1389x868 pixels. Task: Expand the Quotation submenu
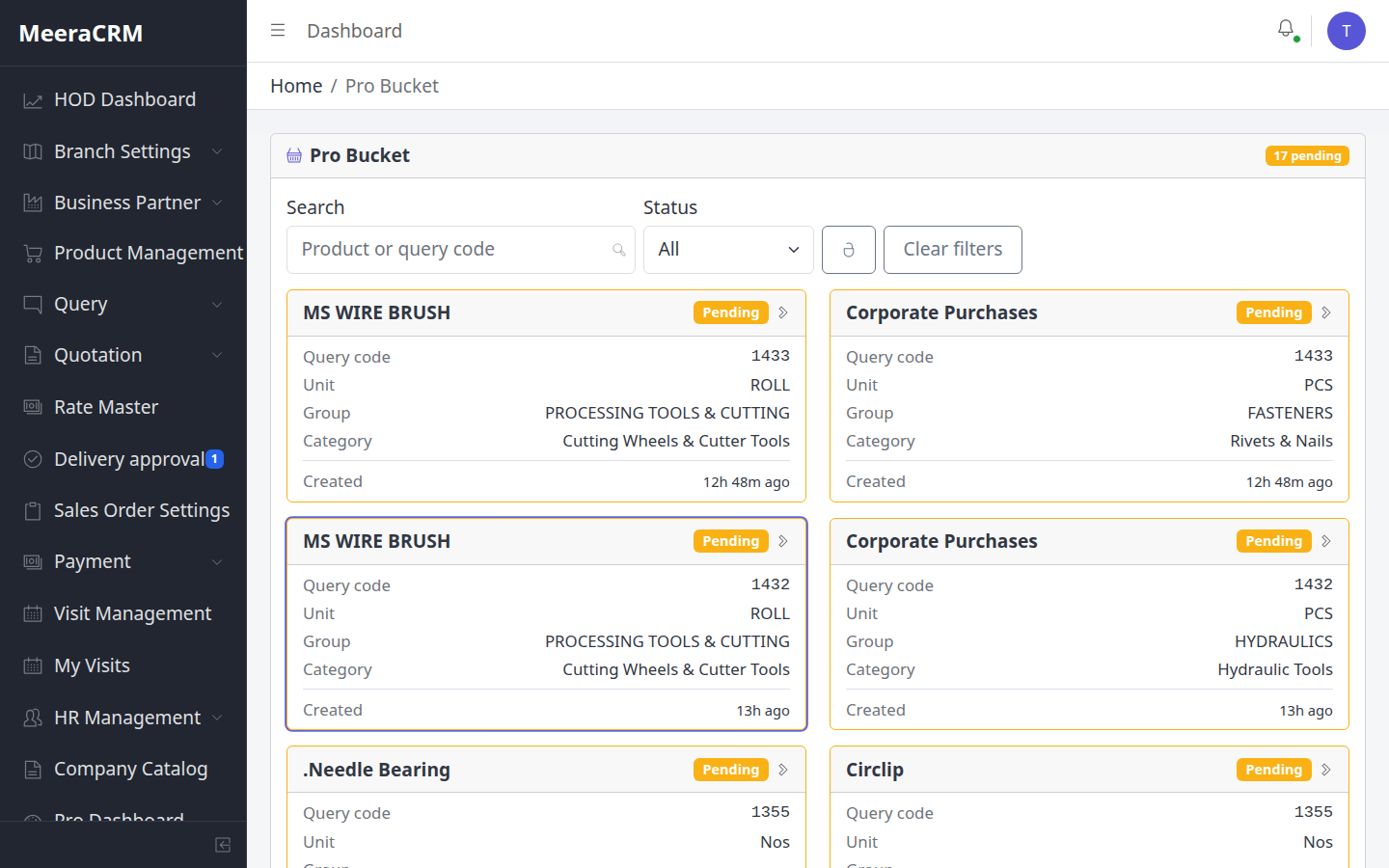coord(217,355)
